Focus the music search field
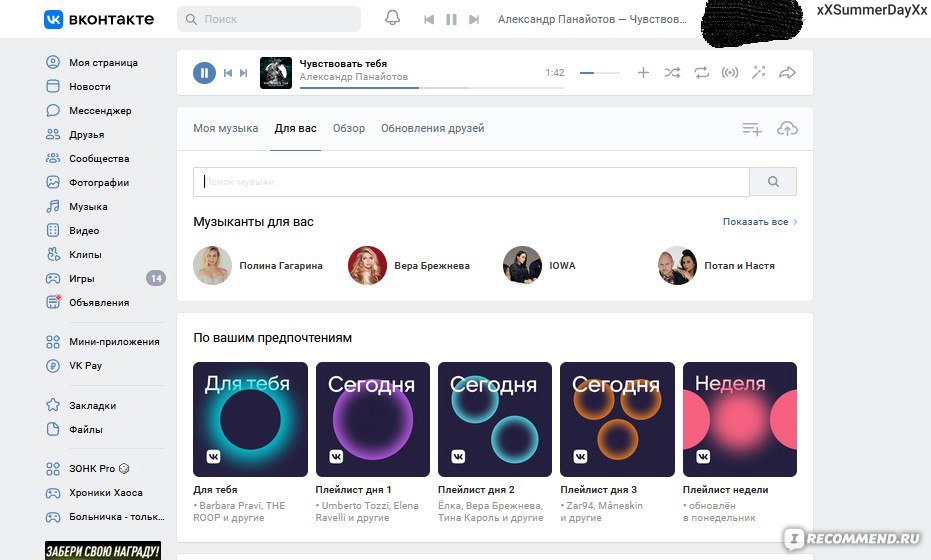This screenshot has height=560, width=931. [x=471, y=182]
